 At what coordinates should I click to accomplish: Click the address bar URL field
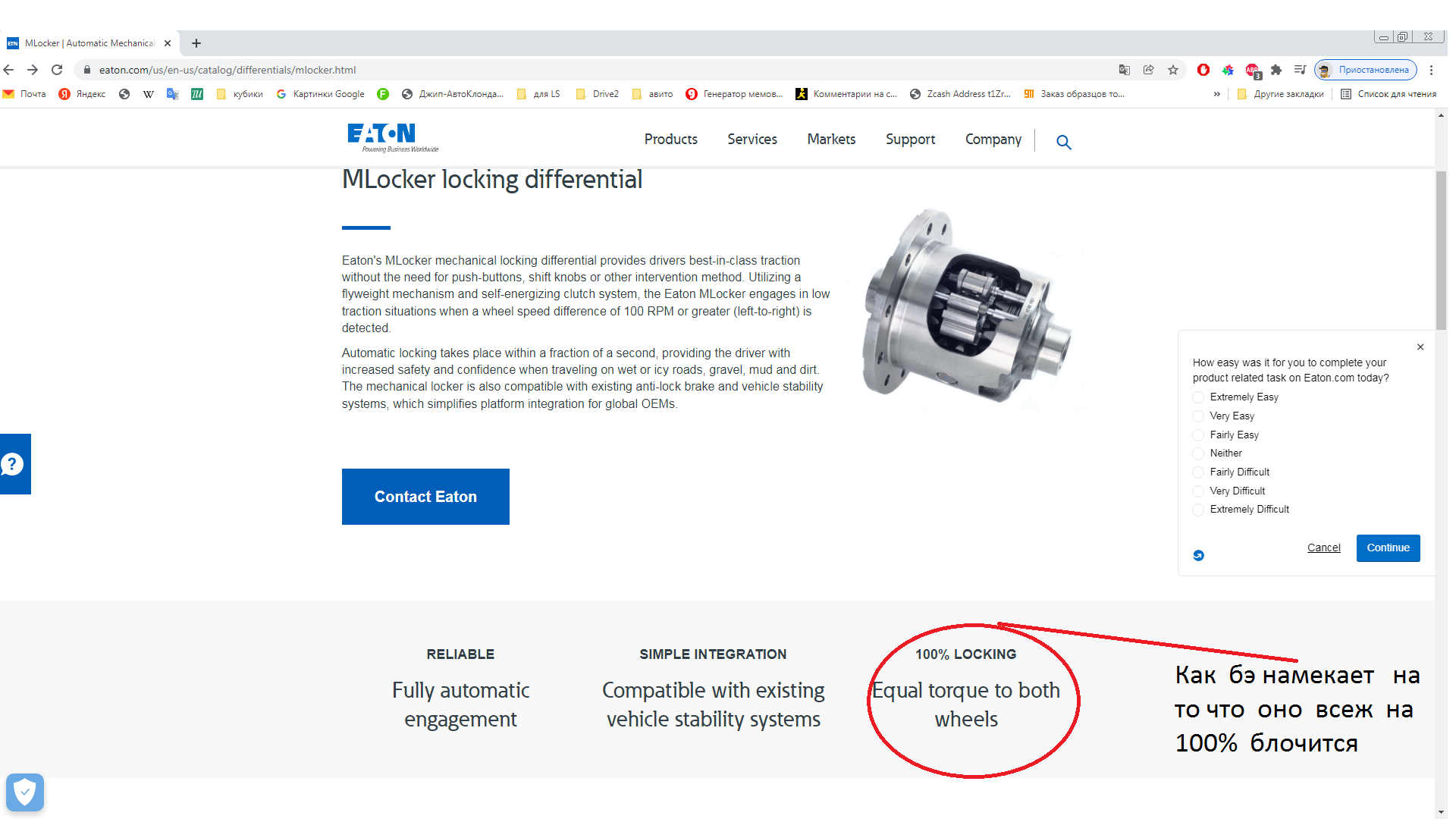click(x=591, y=70)
